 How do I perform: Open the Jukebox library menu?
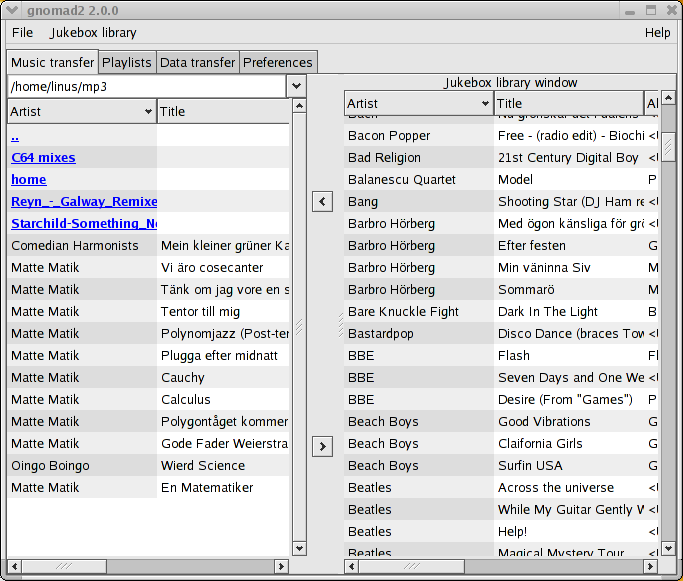tap(93, 33)
